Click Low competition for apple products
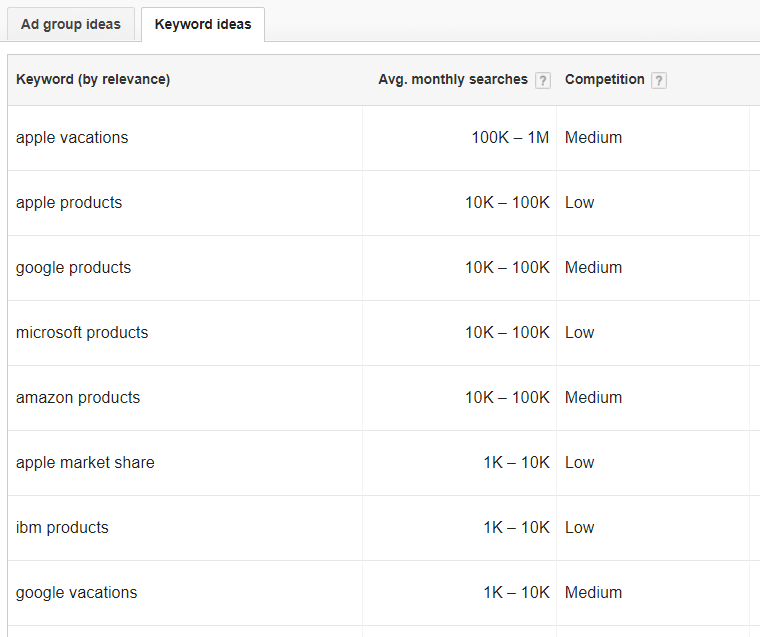Screen dimensions: 760x637 click(x=580, y=203)
